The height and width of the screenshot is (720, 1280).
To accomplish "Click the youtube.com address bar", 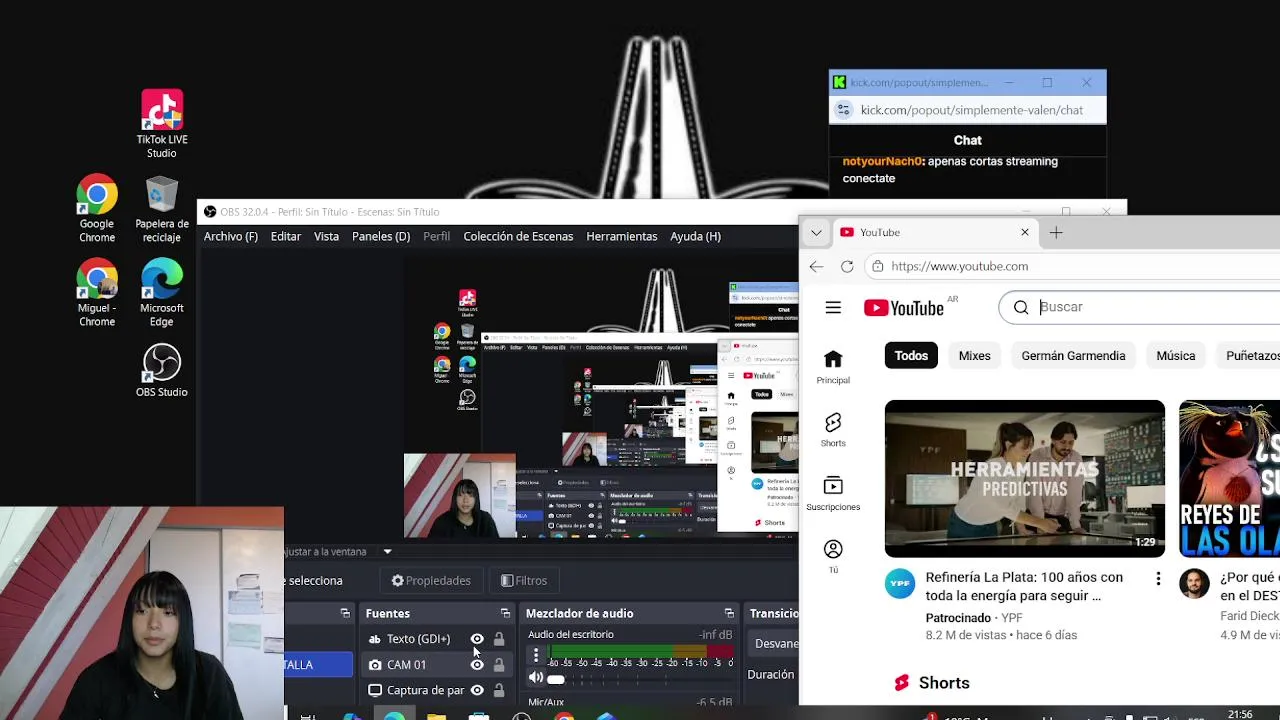I will coord(1070,266).
